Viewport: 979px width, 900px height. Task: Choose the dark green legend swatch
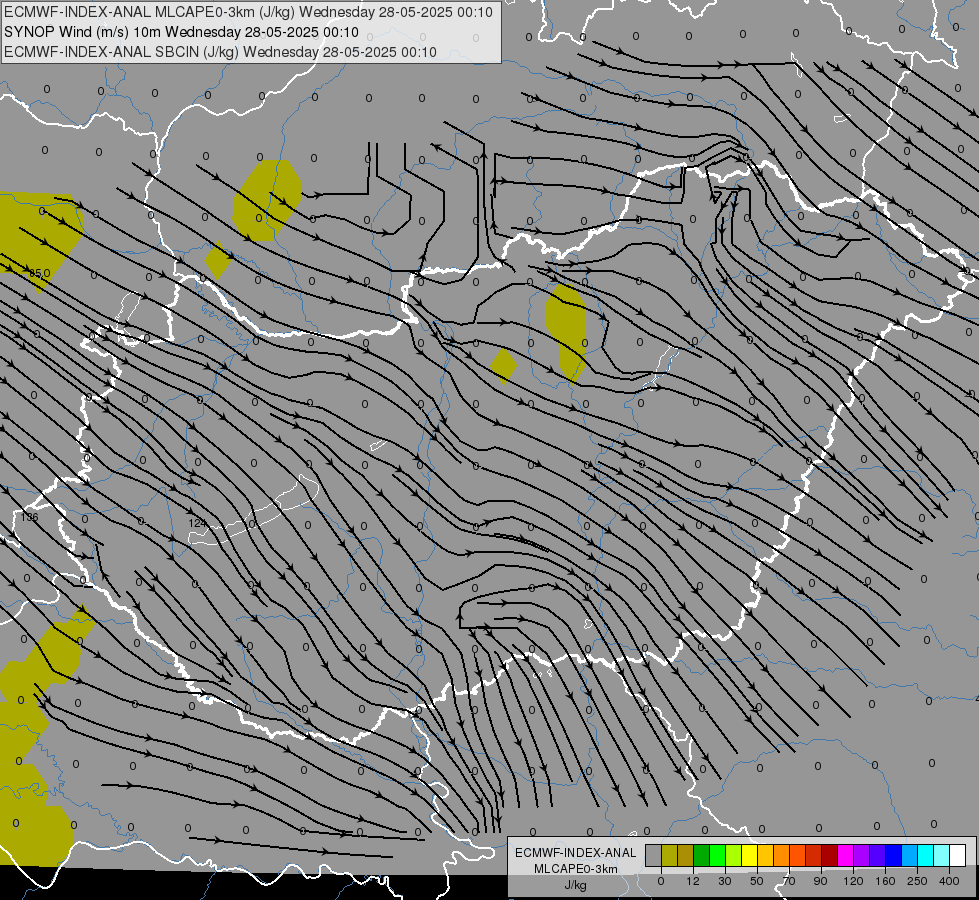point(702,855)
